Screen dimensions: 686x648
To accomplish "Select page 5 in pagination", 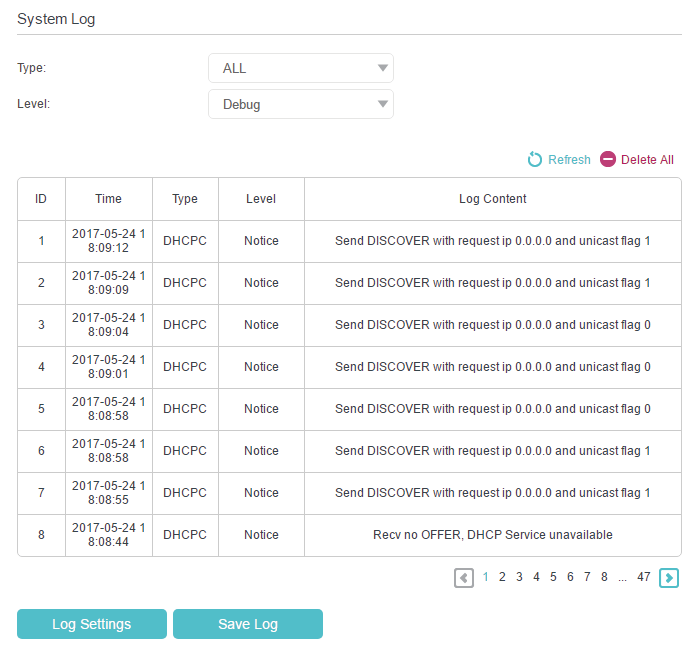I will pos(553,577).
